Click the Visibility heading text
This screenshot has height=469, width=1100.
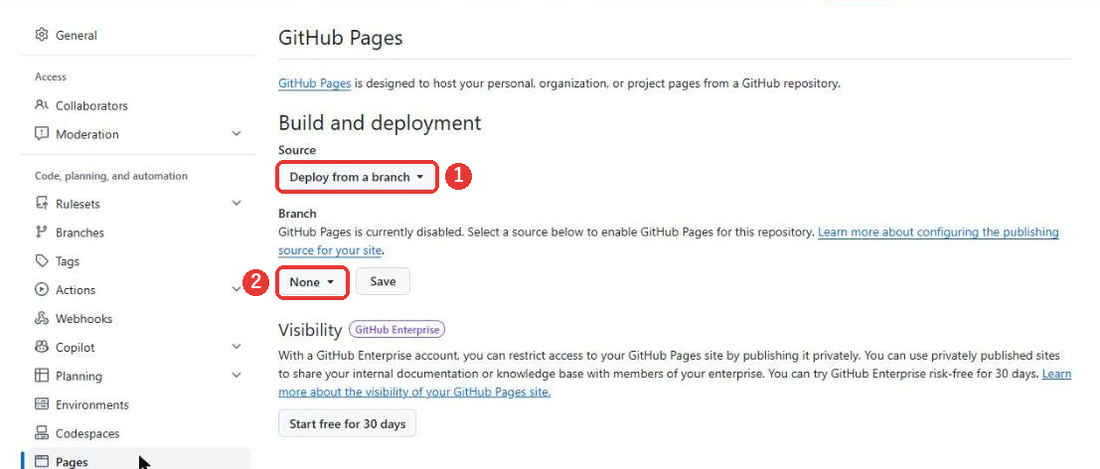coord(310,330)
